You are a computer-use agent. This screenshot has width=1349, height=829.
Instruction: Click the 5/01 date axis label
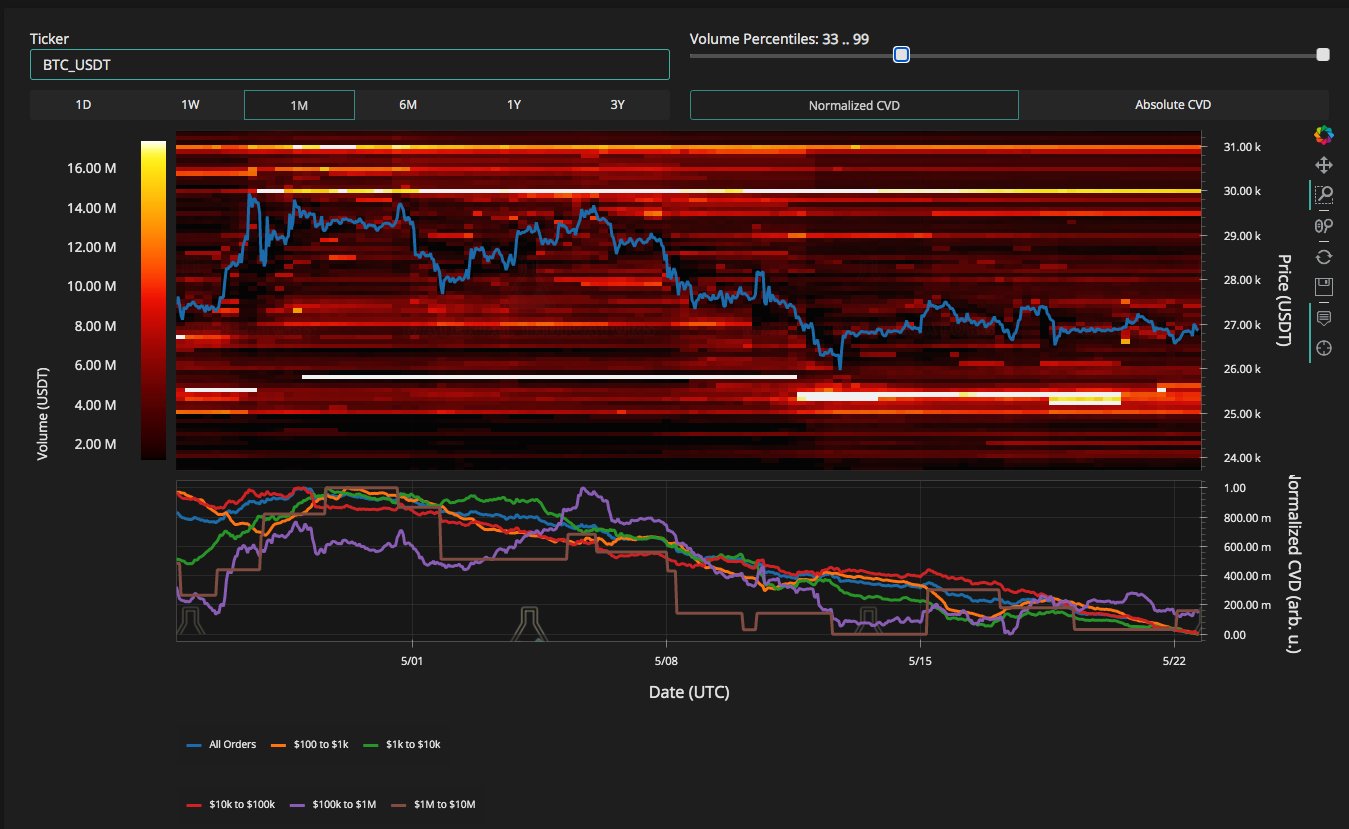pos(411,661)
